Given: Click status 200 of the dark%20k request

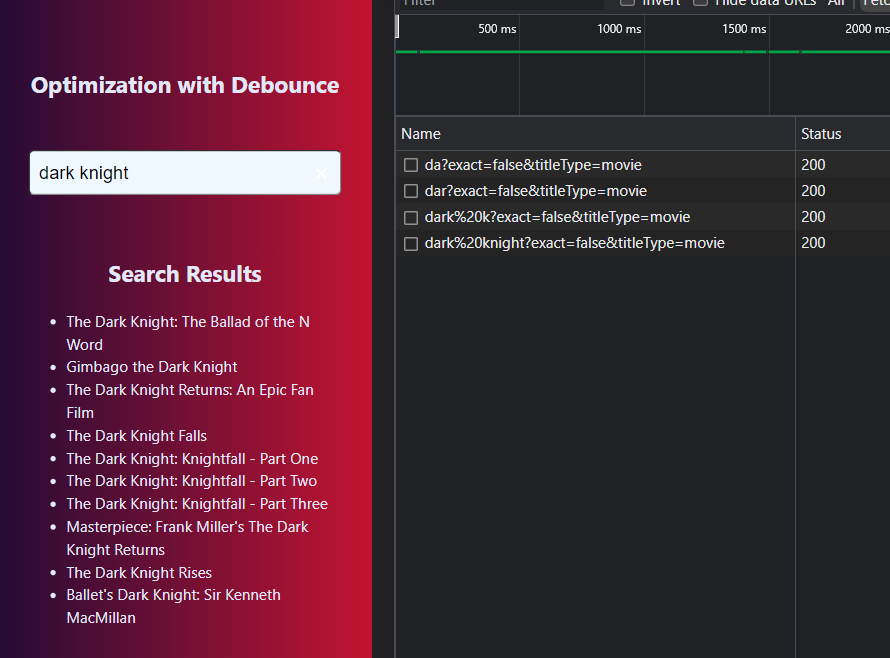Looking at the screenshot, I should pyautogui.click(x=813, y=217).
